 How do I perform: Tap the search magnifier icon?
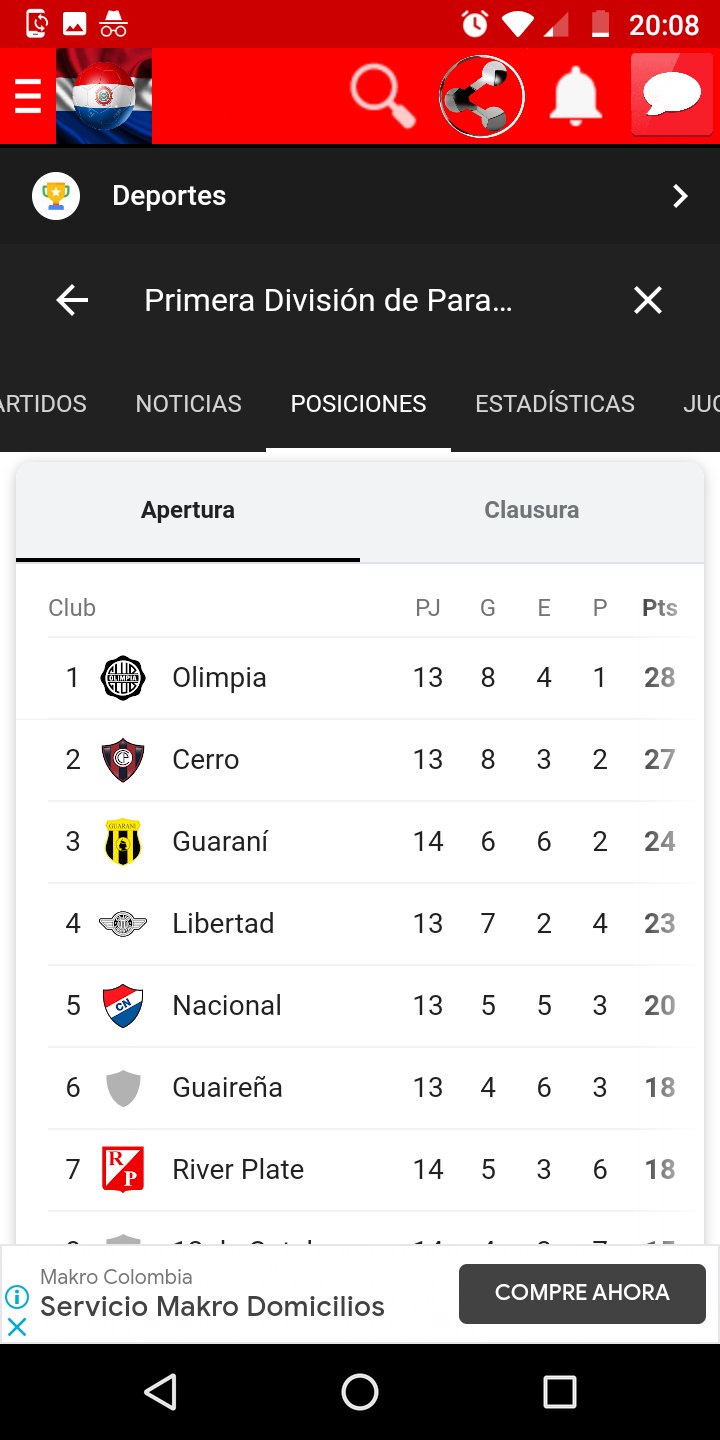(x=382, y=96)
